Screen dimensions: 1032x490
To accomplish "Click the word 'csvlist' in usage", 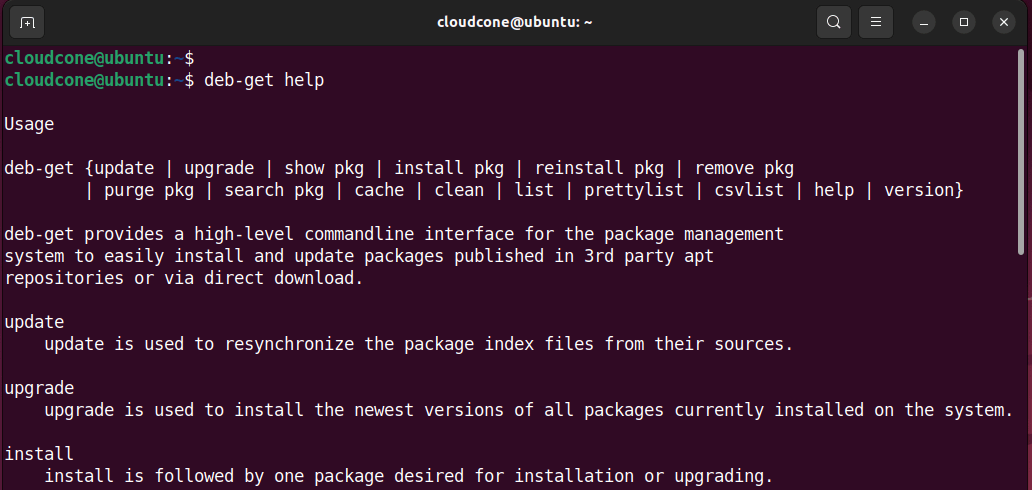I will point(749,190).
